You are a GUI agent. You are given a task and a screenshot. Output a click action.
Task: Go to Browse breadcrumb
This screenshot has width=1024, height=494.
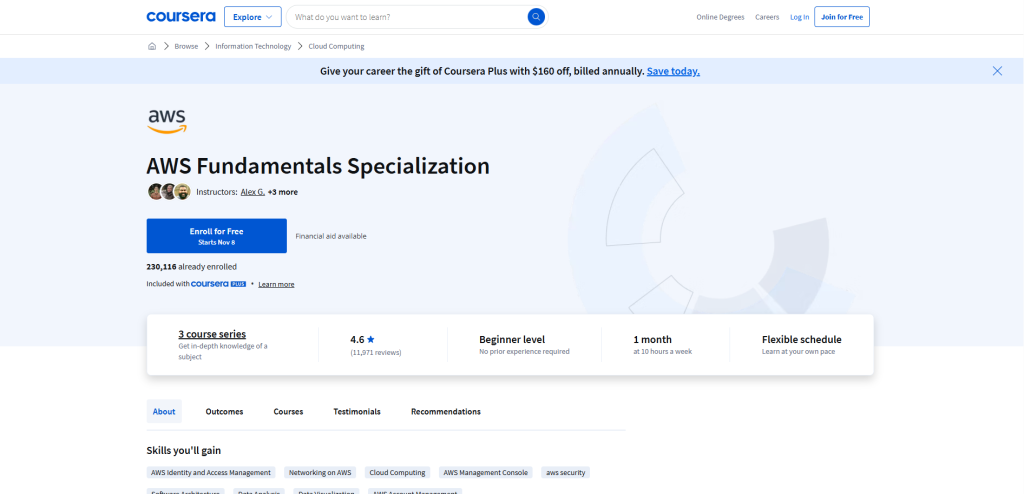point(186,46)
